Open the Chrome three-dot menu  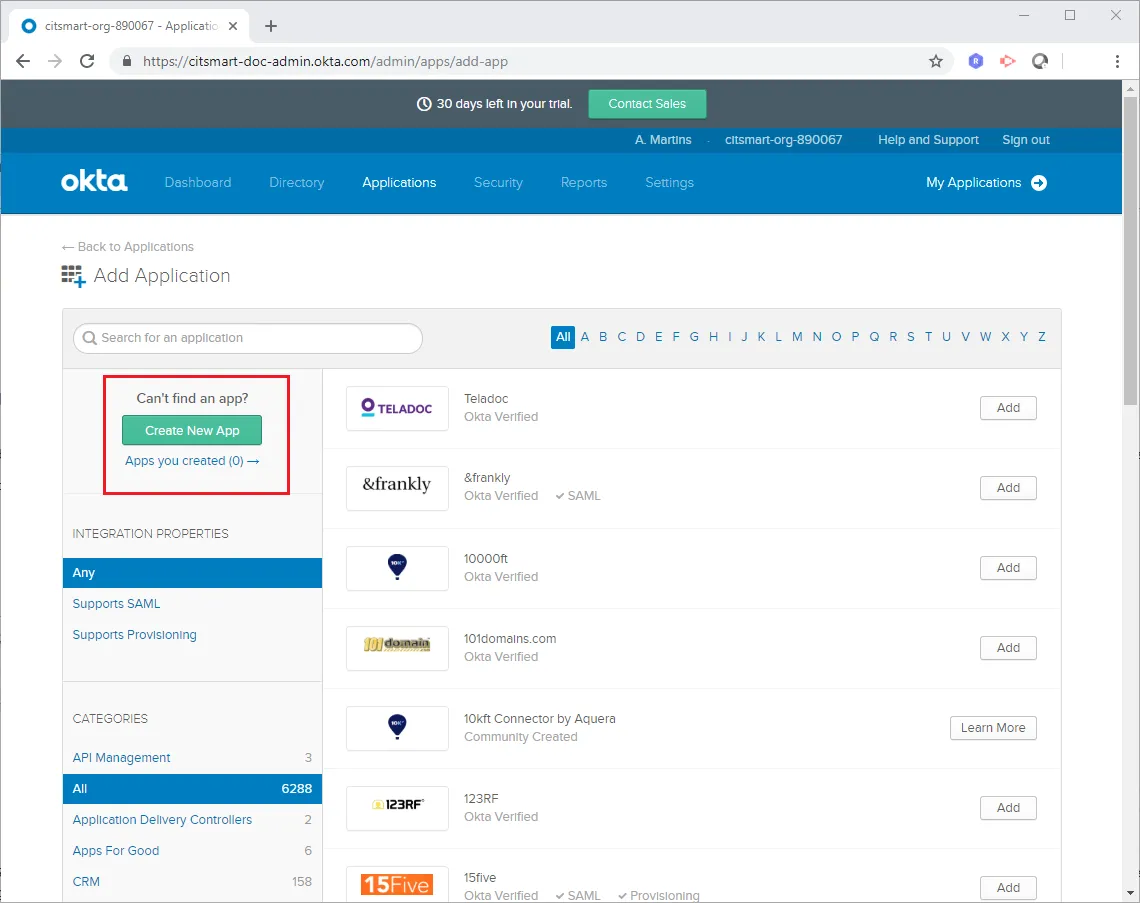tap(1117, 61)
